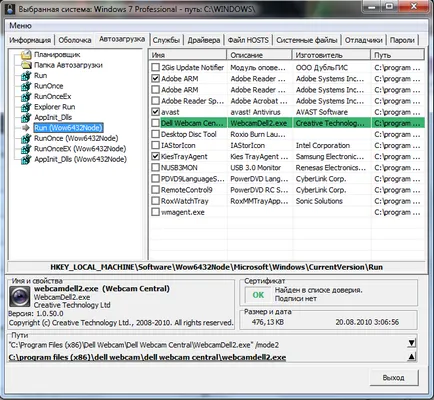This screenshot has width=434, height=400.
Task: Click the webcam application icon
Action: tap(19, 297)
